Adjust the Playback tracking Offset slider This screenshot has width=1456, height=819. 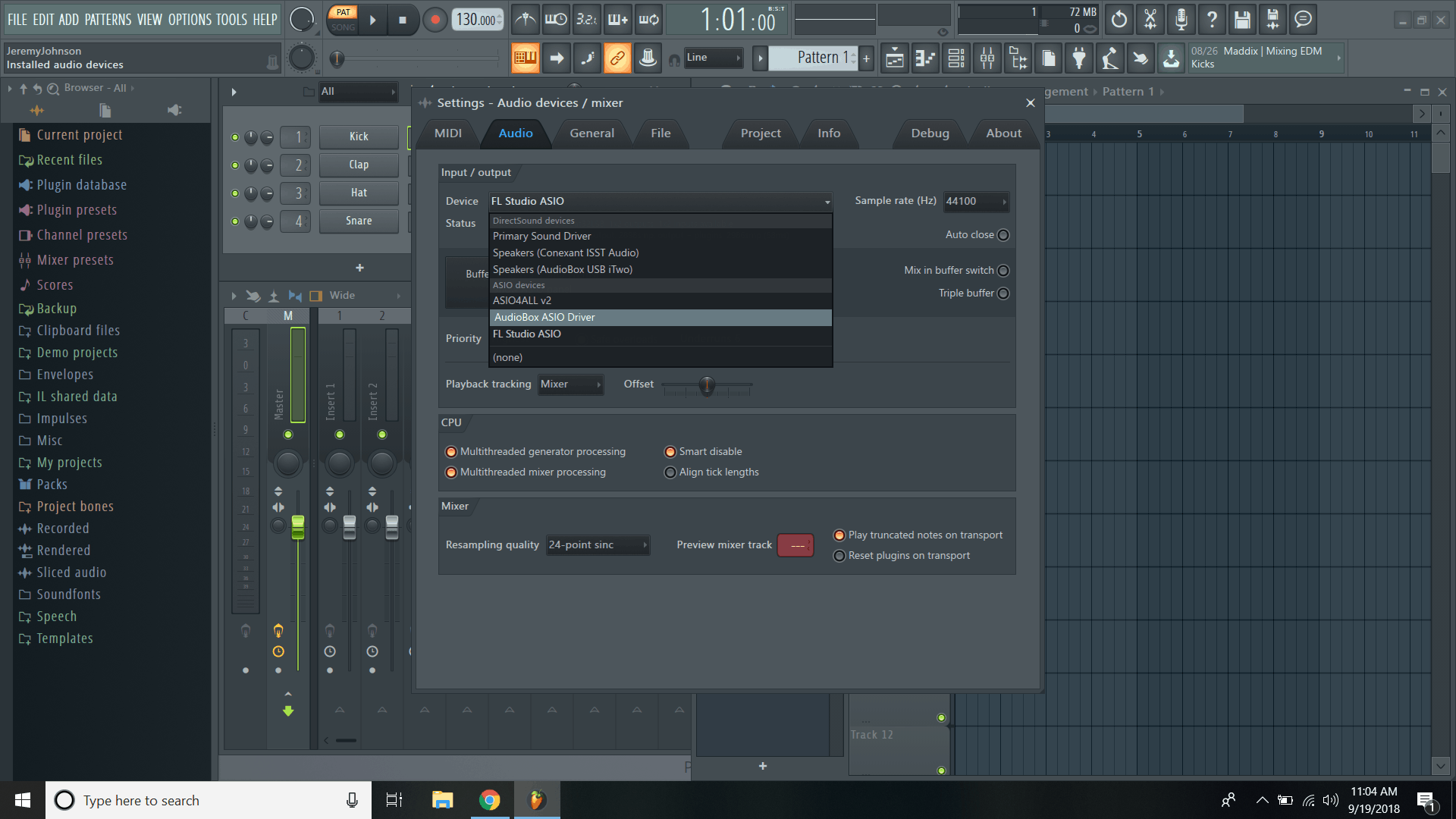tap(706, 385)
